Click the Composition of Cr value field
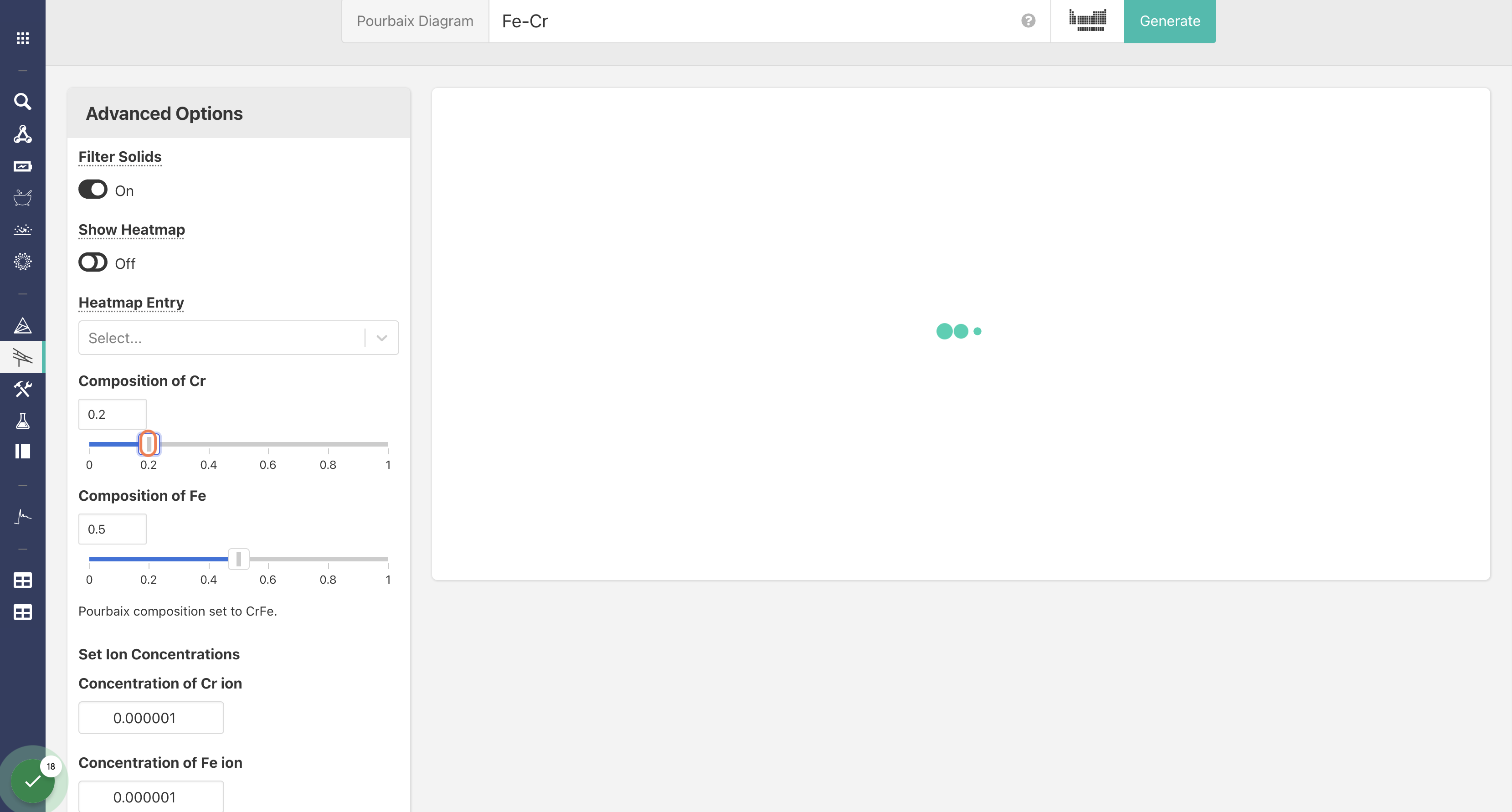Viewport: 1512px width, 812px height. pyautogui.click(x=112, y=414)
